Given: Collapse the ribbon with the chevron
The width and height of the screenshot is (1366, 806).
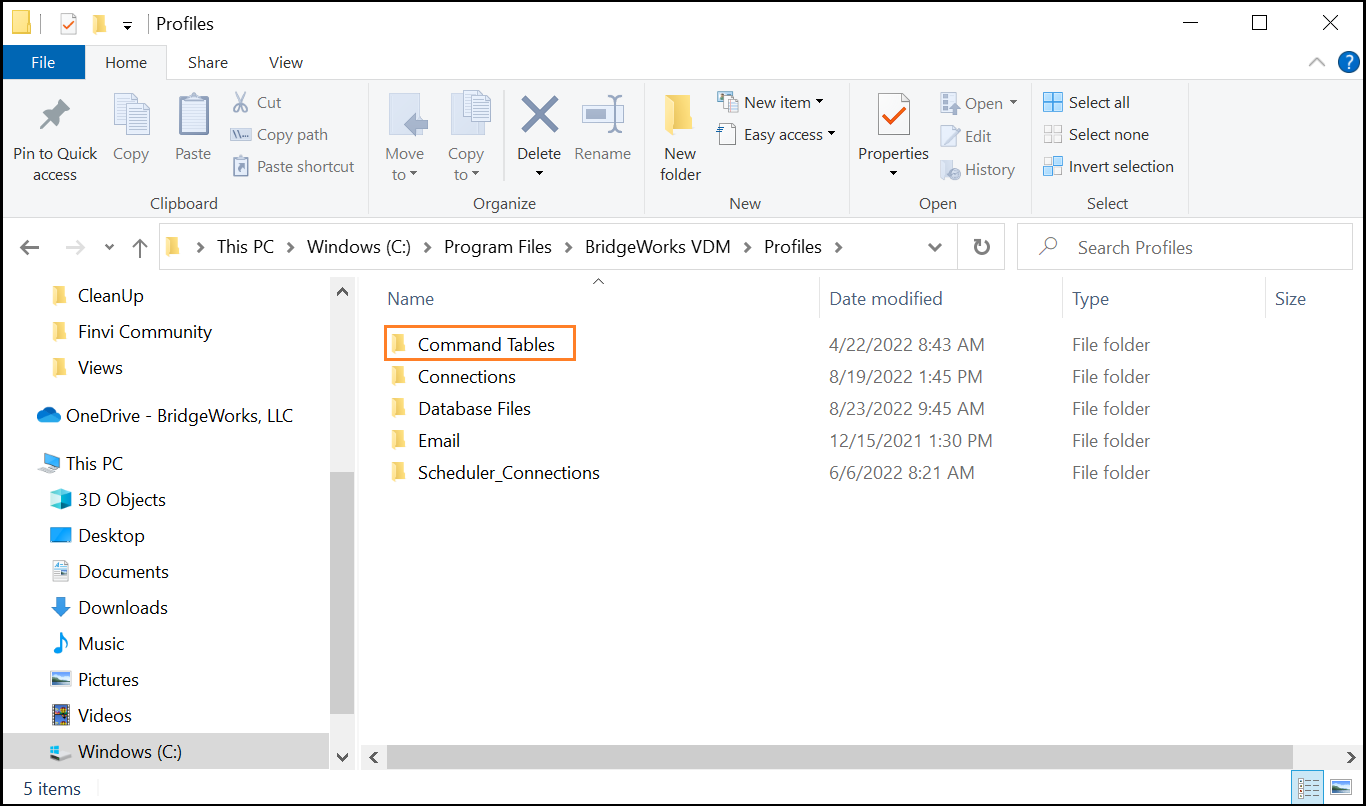Looking at the screenshot, I should pos(1317,62).
